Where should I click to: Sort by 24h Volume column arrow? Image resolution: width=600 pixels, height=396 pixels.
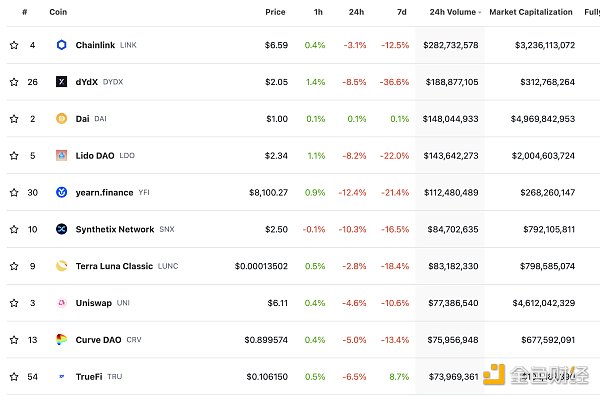[479, 12]
